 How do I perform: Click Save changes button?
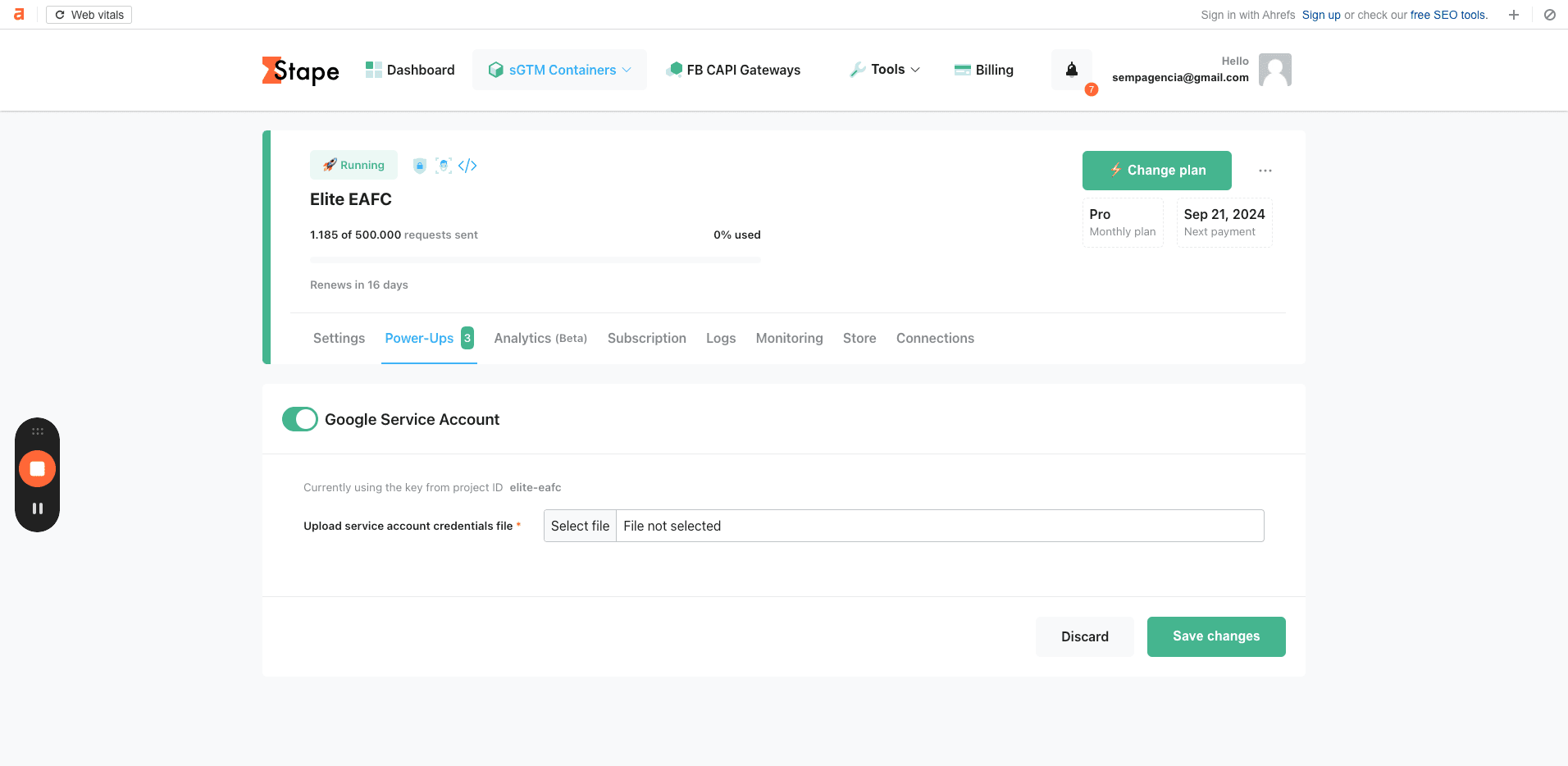pyautogui.click(x=1216, y=636)
